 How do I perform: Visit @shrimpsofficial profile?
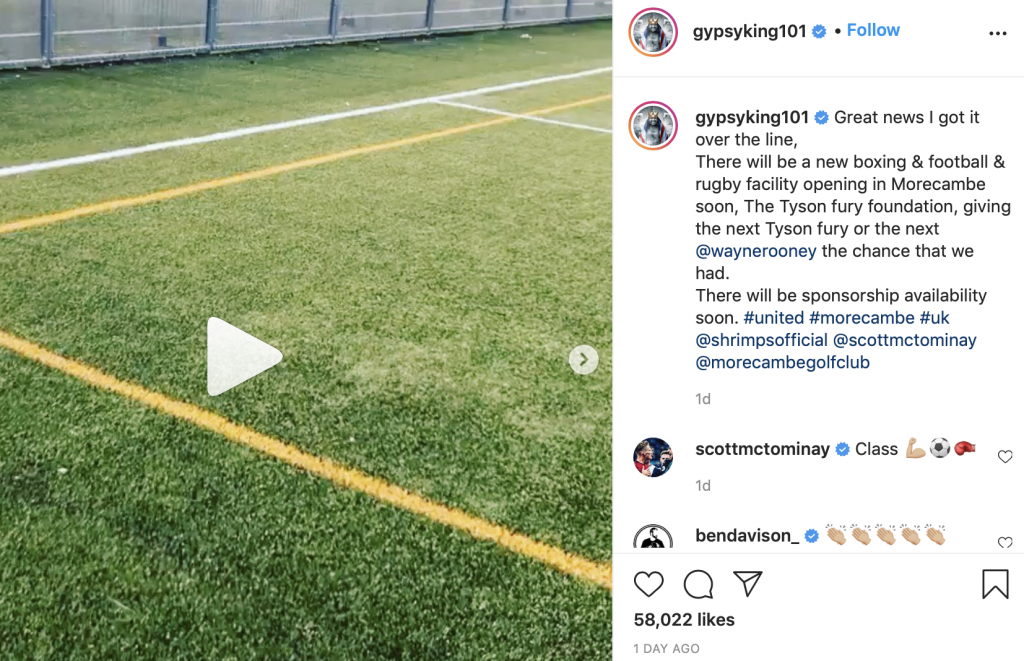point(761,340)
